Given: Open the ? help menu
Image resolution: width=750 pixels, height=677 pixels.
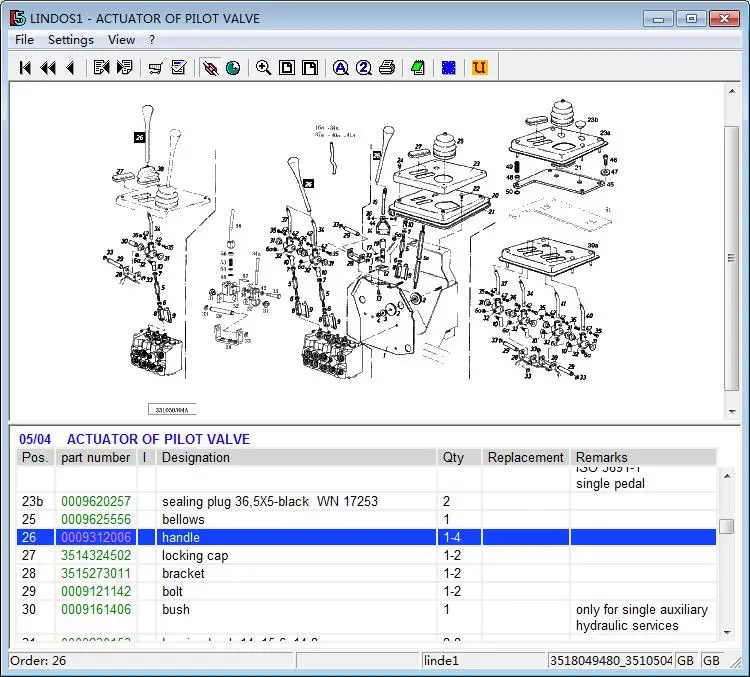Looking at the screenshot, I should [152, 40].
